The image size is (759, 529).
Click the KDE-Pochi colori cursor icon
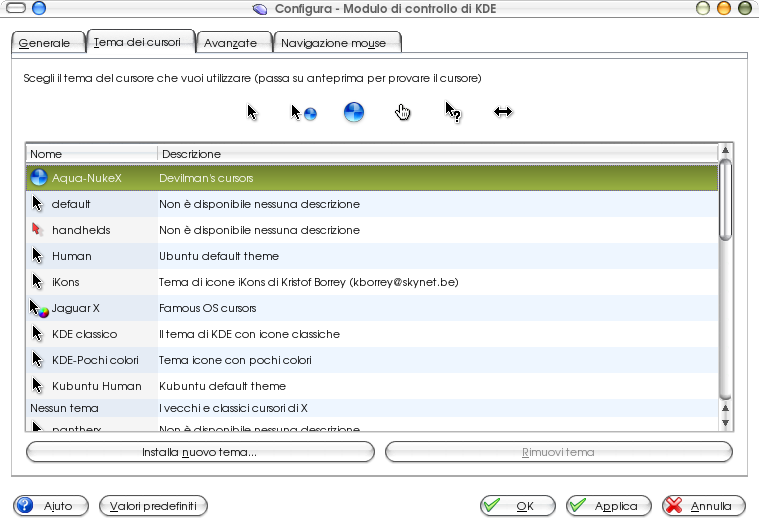pos(37,360)
